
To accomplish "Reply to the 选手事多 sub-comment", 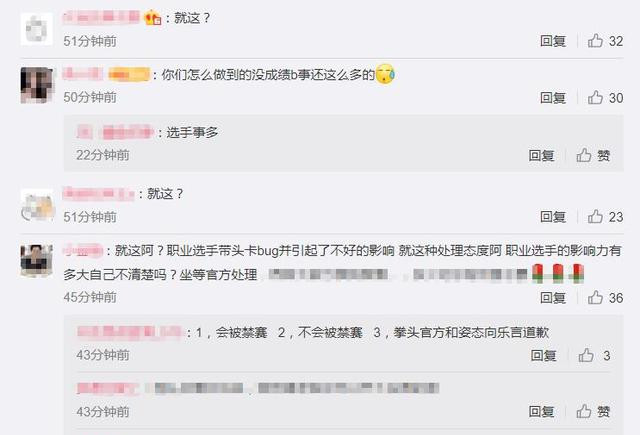I will (x=541, y=155).
